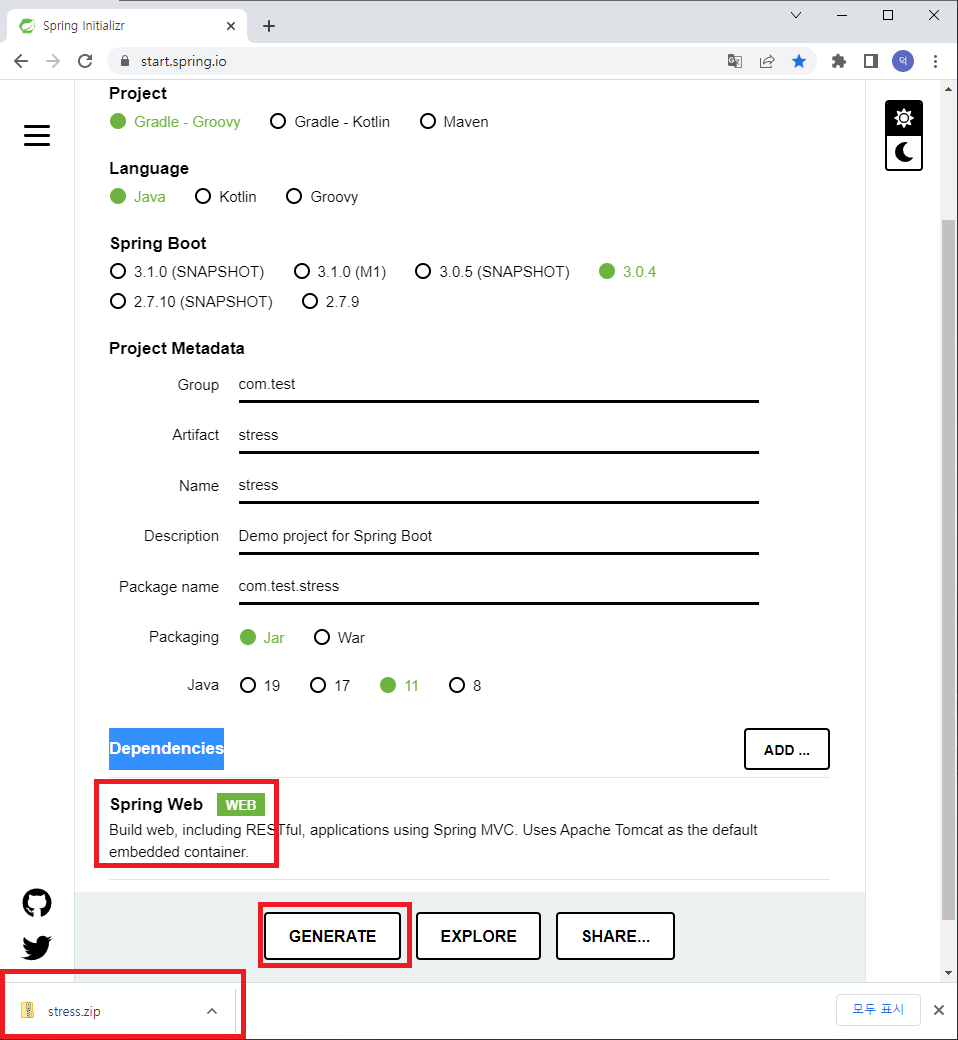The height and width of the screenshot is (1040, 958).
Task: Choose Spring Boot 2.7.10 (SNAPSHOT)
Action: coord(191,301)
